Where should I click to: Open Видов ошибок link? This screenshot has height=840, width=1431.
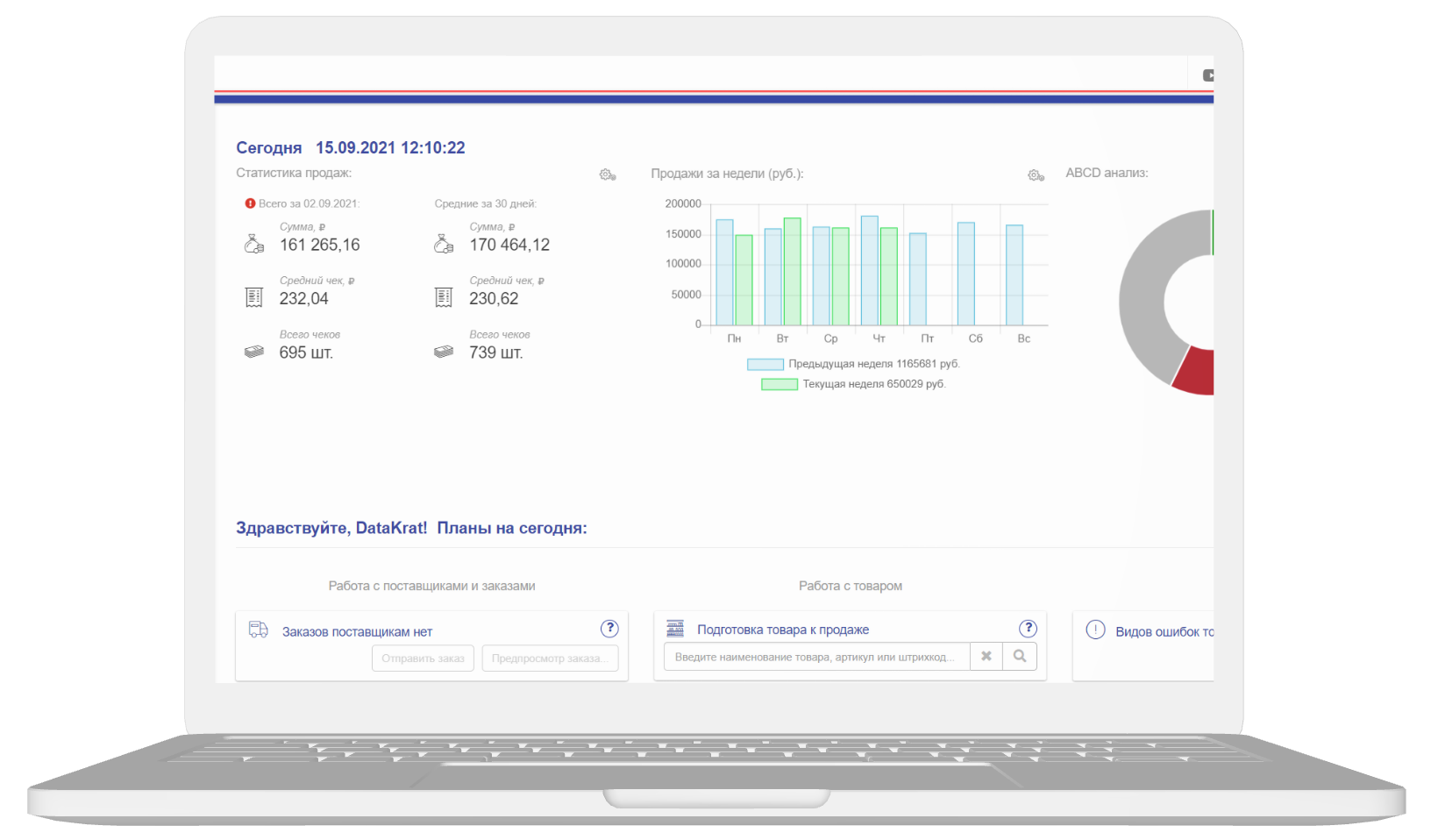tap(1164, 632)
